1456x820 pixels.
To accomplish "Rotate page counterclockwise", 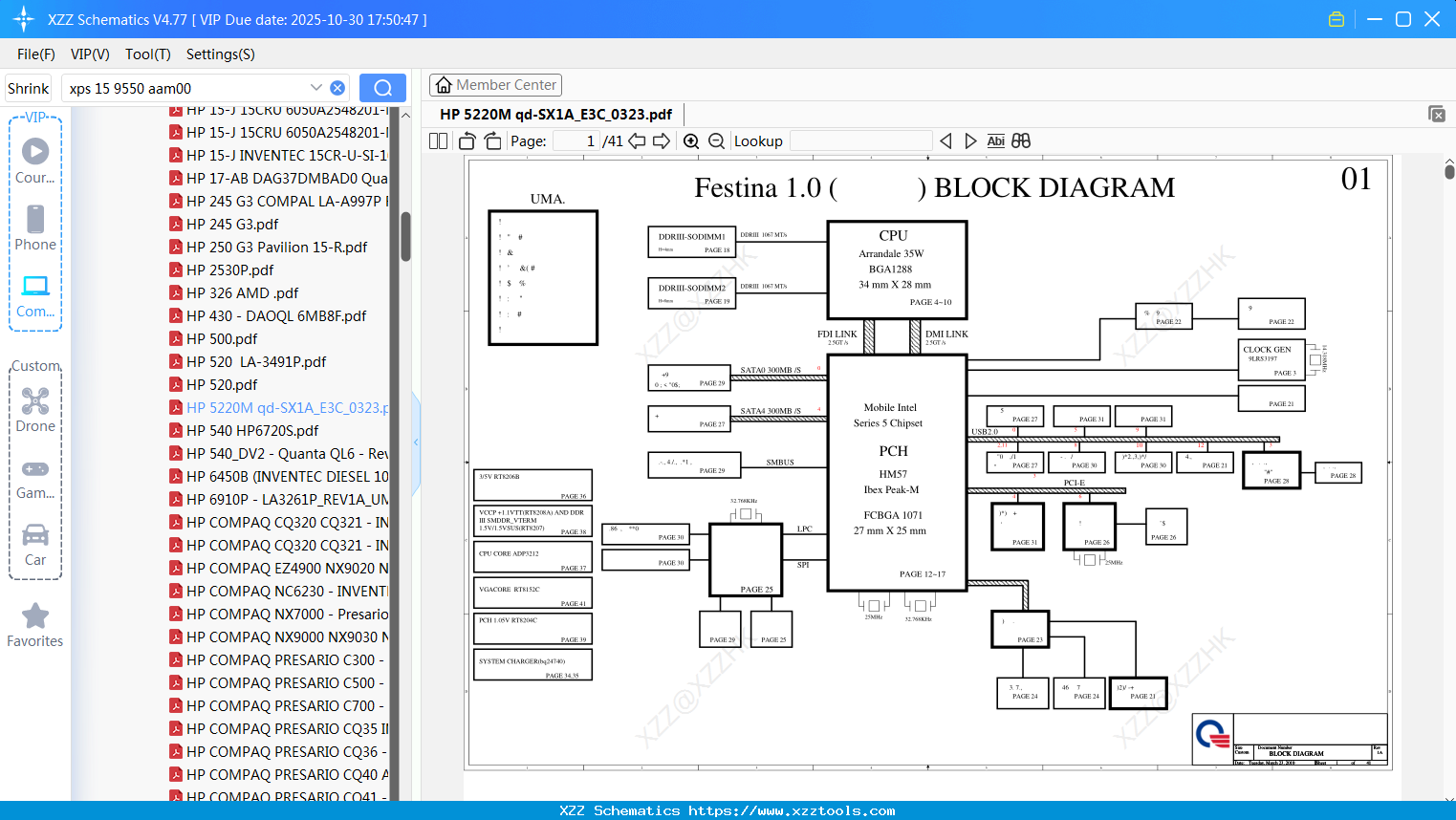I will 467,140.
